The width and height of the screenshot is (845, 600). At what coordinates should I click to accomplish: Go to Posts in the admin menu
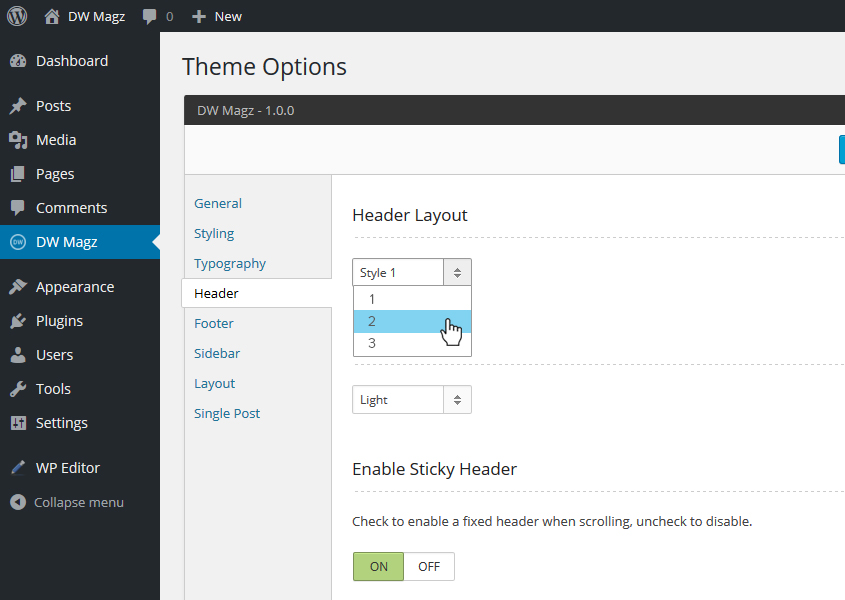(x=80, y=106)
